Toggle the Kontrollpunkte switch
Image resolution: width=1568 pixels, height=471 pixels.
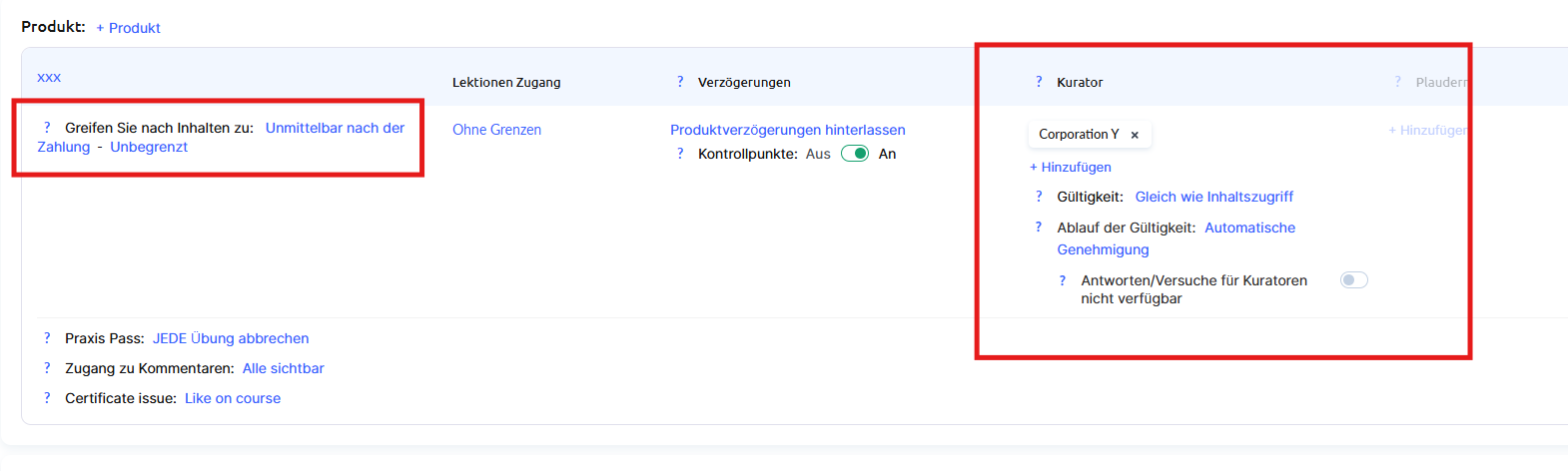click(x=855, y=154)
